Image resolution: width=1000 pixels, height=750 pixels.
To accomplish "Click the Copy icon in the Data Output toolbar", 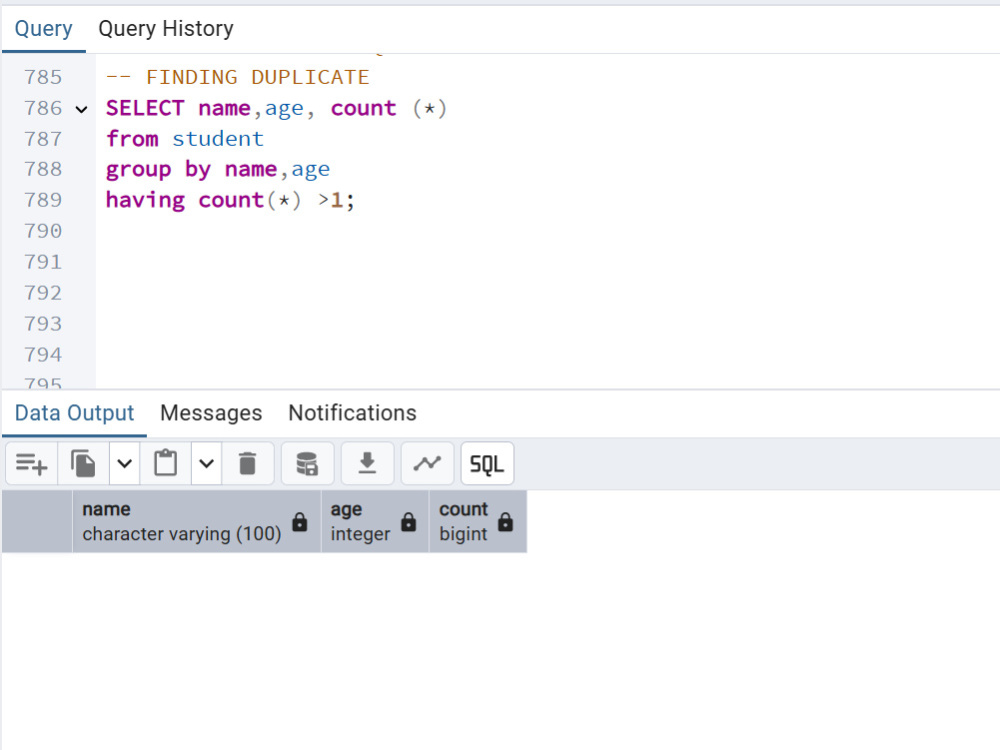I will tap(84, 464).
